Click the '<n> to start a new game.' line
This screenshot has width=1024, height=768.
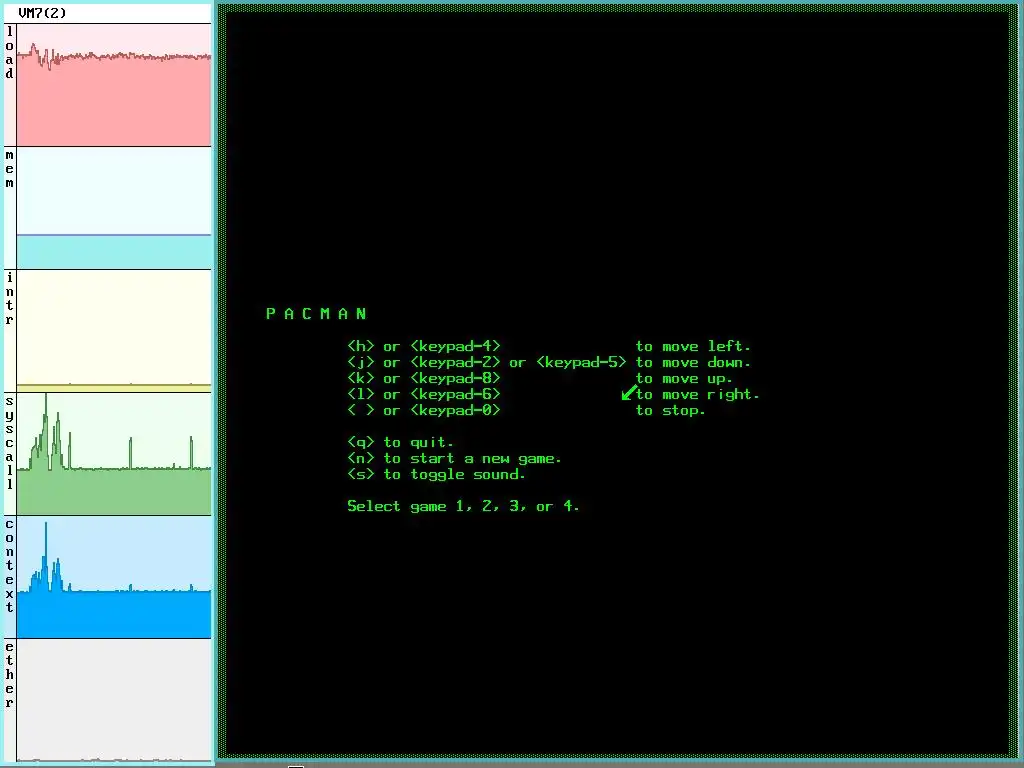click(455, 458)
